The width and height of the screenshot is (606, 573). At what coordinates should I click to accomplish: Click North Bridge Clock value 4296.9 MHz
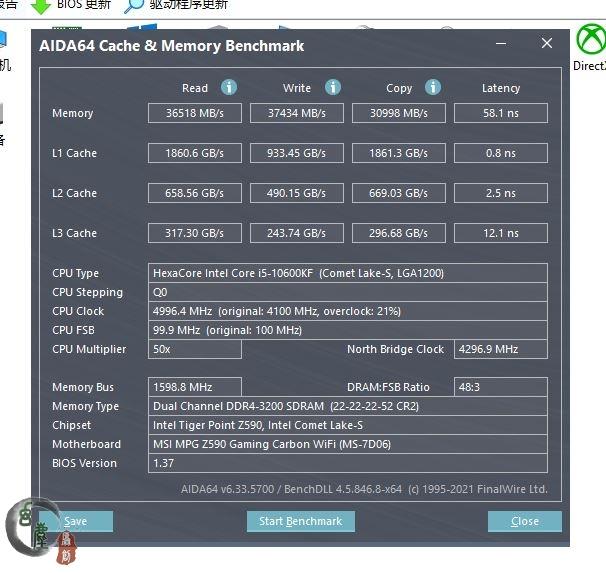click(501, 349)
